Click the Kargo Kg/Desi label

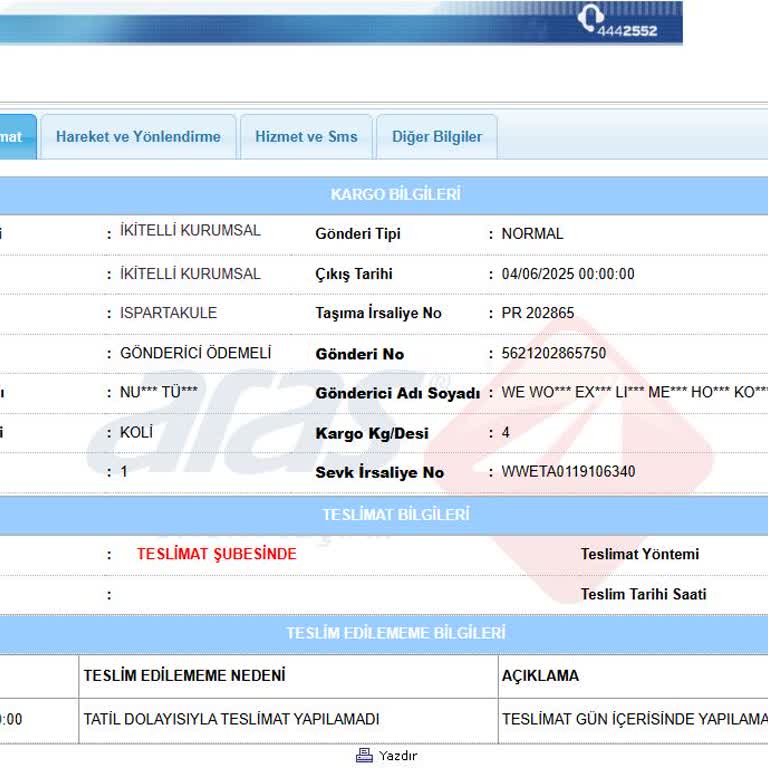pyautogui.click(x=372, y=433)
